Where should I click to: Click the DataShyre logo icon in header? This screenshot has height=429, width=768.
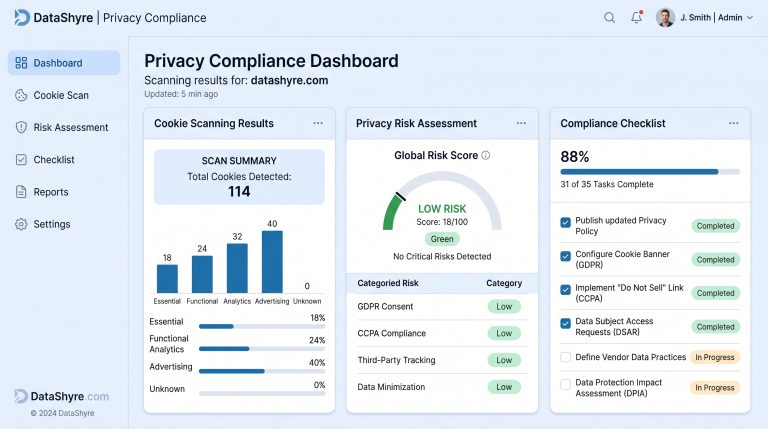pyautogui.click(x=22, y=18)
